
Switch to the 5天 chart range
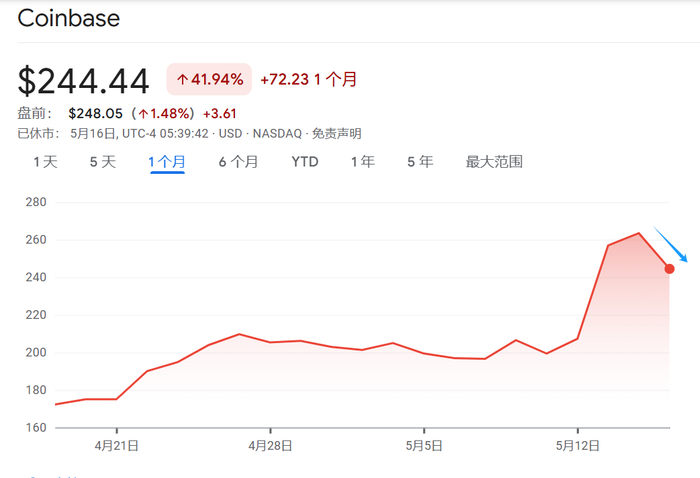pos(103,162)
